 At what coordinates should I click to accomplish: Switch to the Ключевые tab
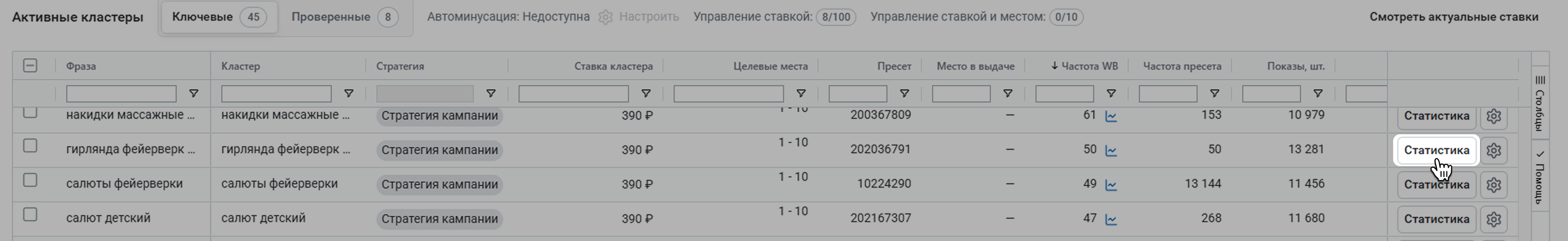click(x=218, y=17)
